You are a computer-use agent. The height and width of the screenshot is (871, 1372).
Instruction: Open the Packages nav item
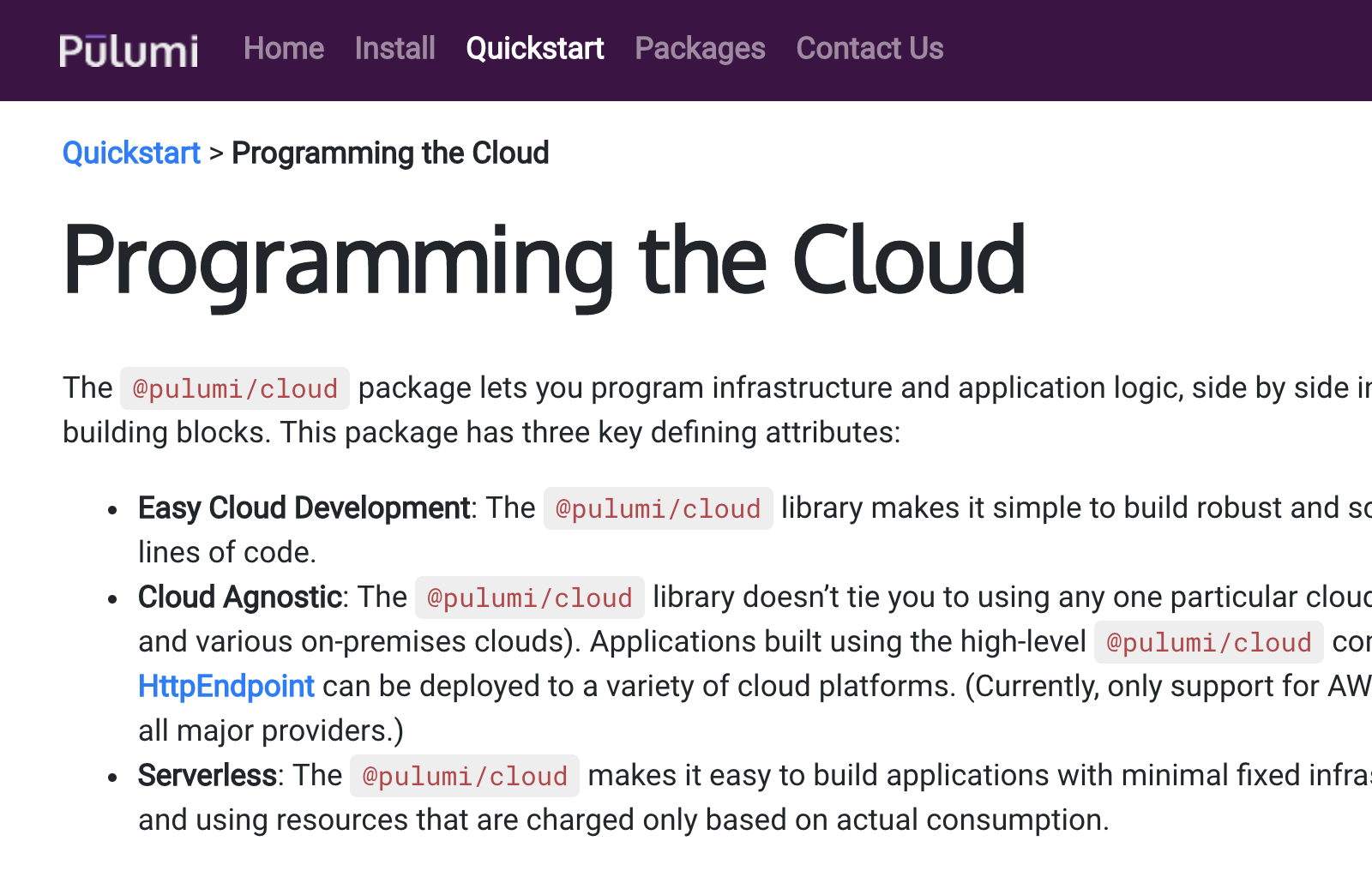point(700,49)
